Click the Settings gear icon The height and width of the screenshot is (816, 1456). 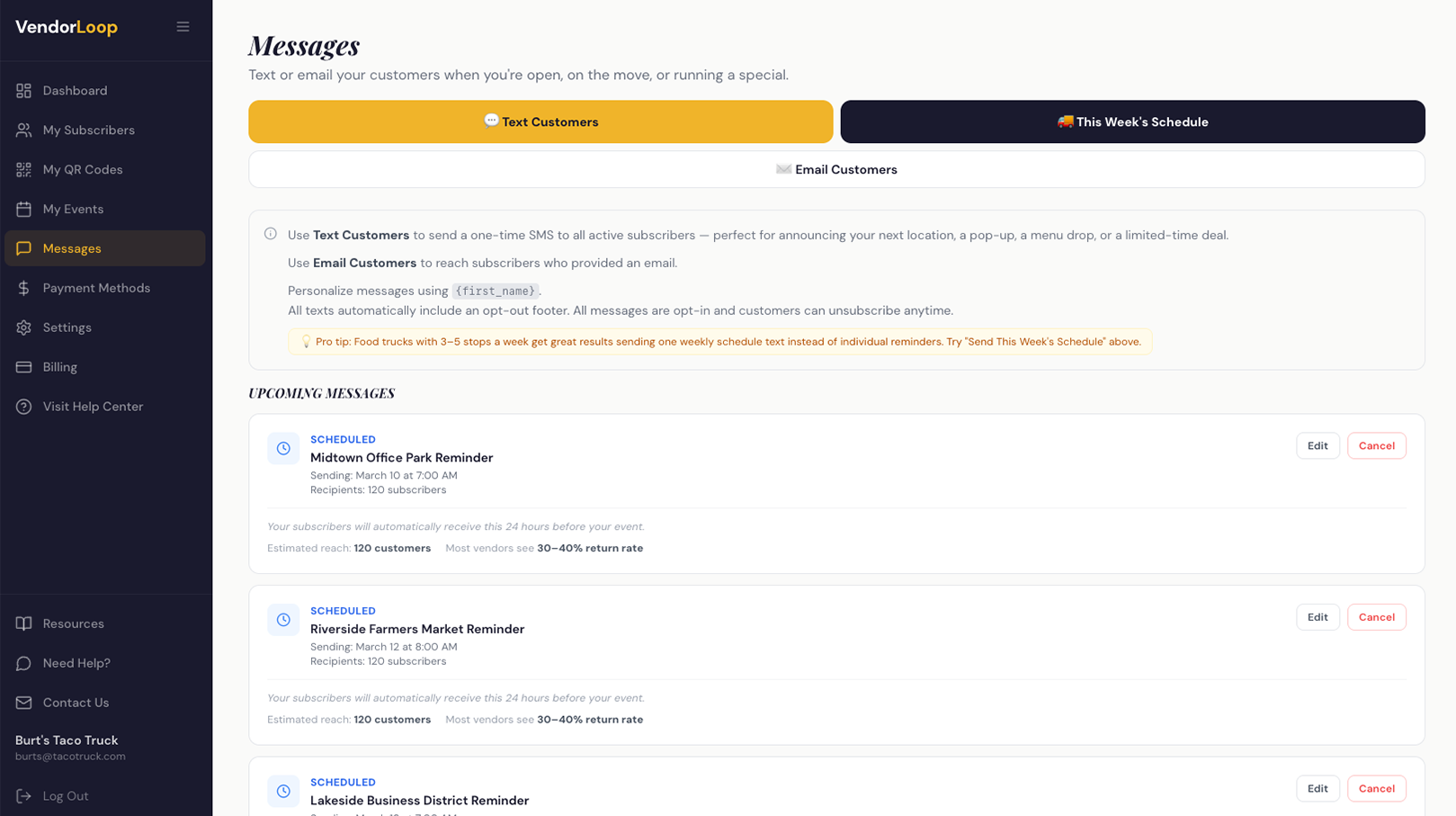pyautogui.click(x=24, y=327)
